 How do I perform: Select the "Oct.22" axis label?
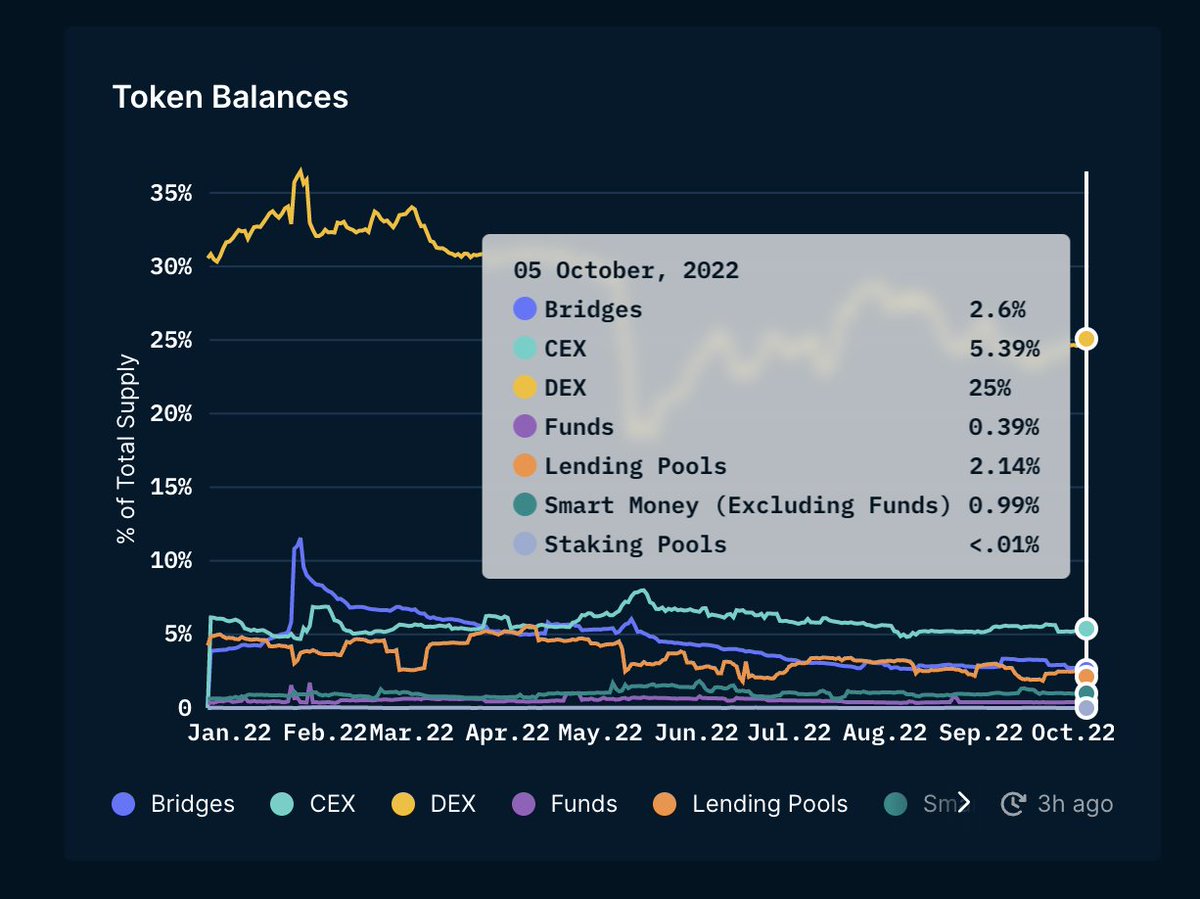pyautogui.click(x=1074, y=732)
